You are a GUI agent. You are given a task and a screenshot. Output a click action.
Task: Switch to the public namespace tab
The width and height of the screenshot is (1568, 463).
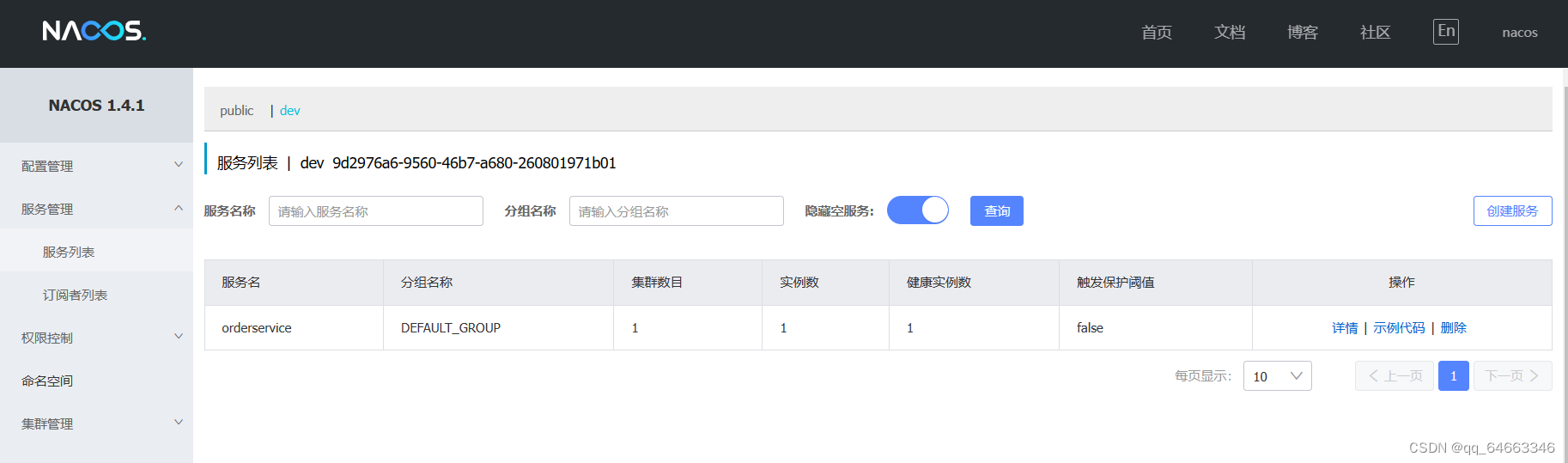tap(236, 111)
